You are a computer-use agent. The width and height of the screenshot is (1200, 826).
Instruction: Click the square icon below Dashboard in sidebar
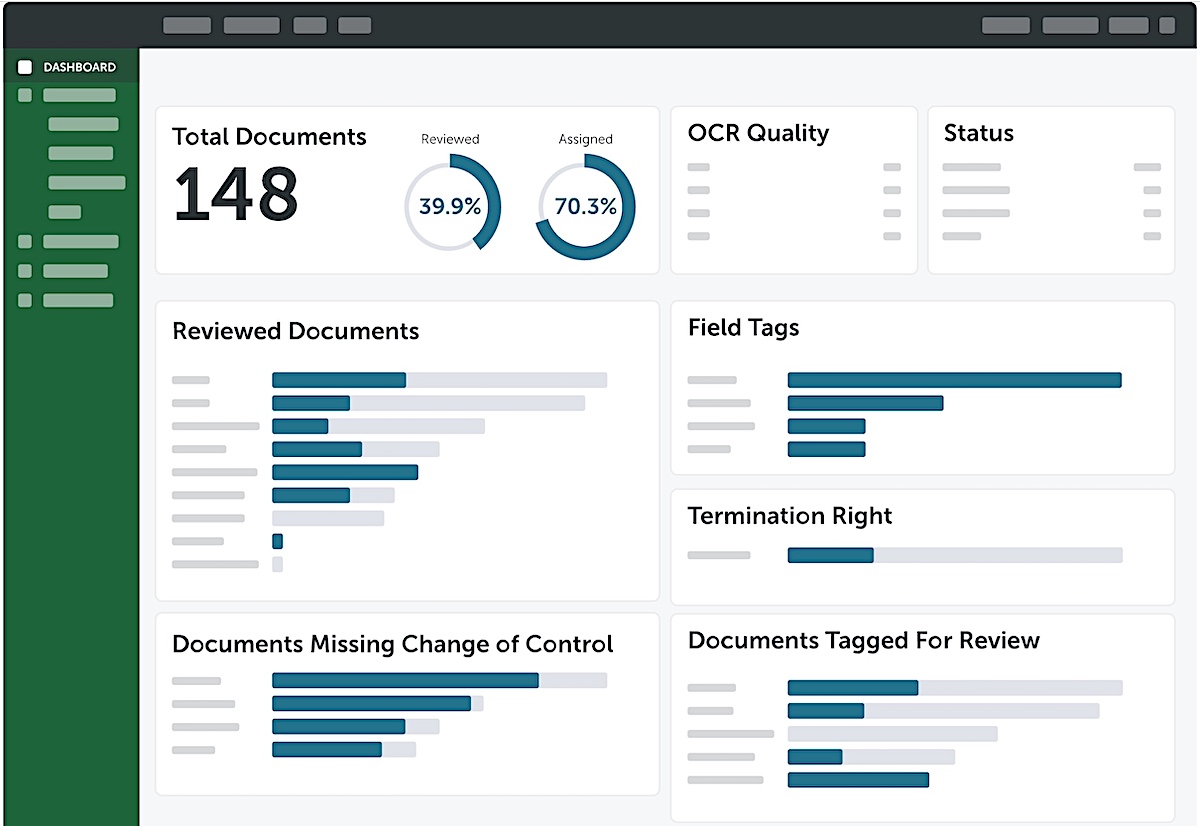[25, 96]
